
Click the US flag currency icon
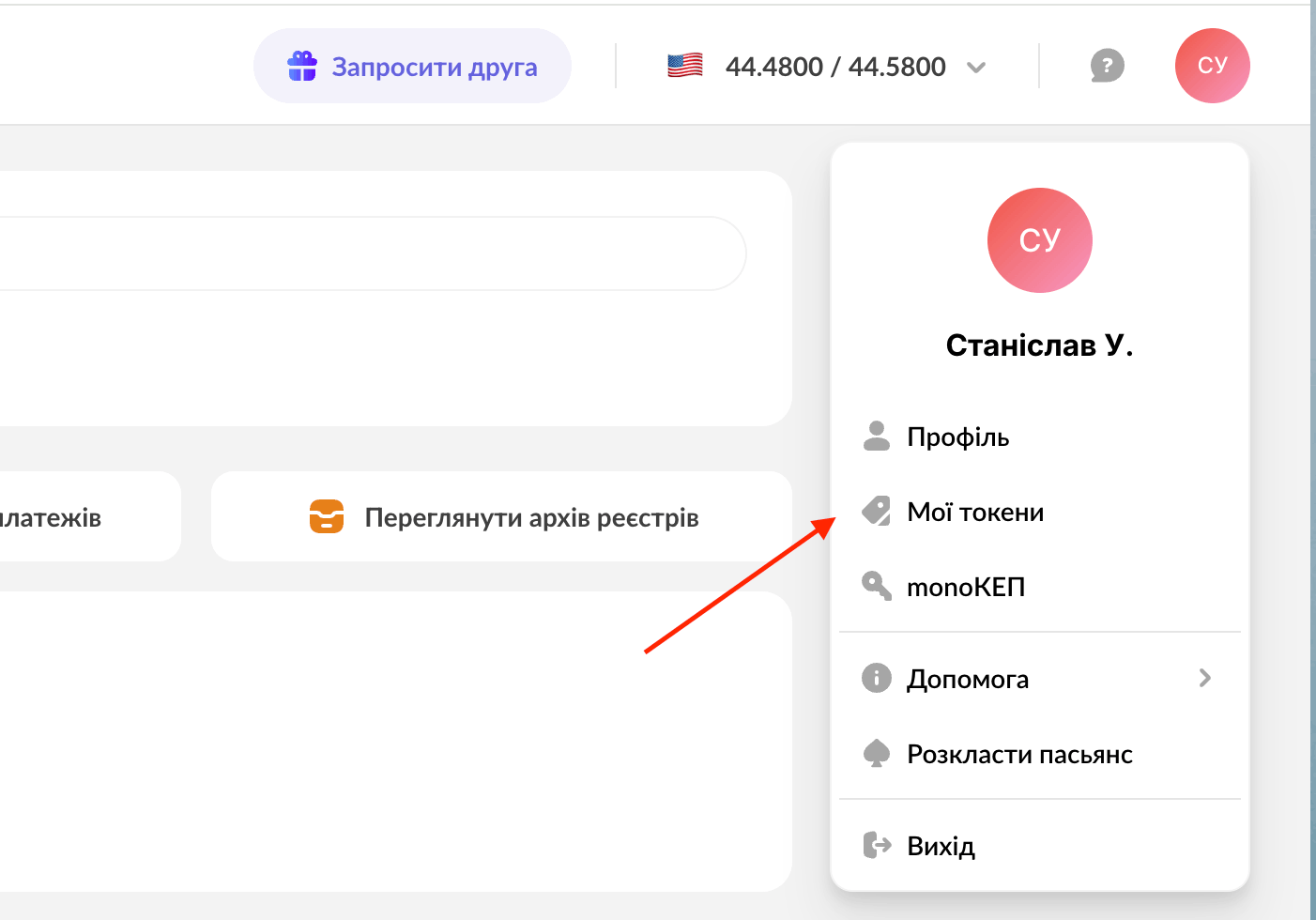click(x=685, y=66)
